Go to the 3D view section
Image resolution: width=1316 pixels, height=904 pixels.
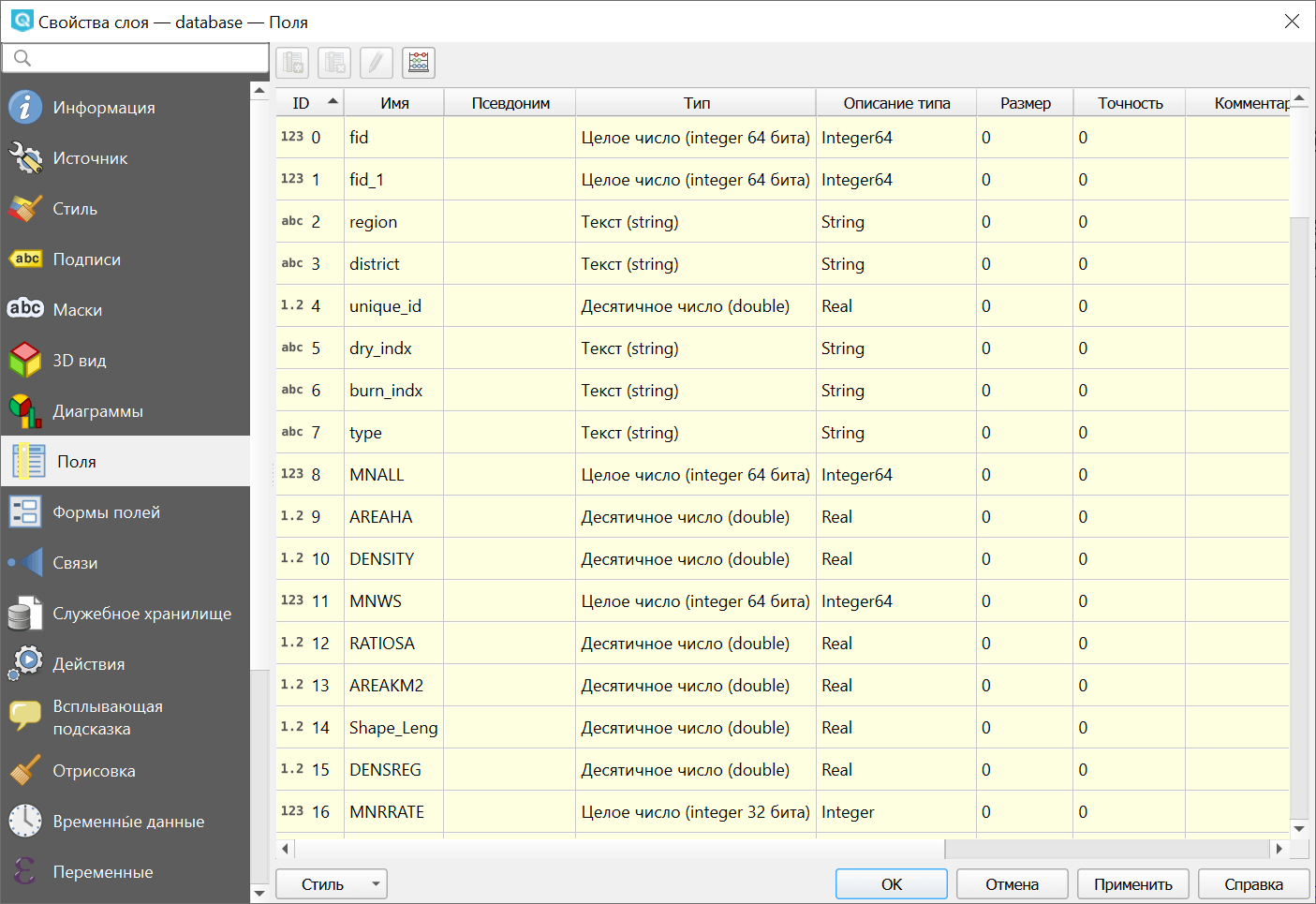tap(79, 361)
